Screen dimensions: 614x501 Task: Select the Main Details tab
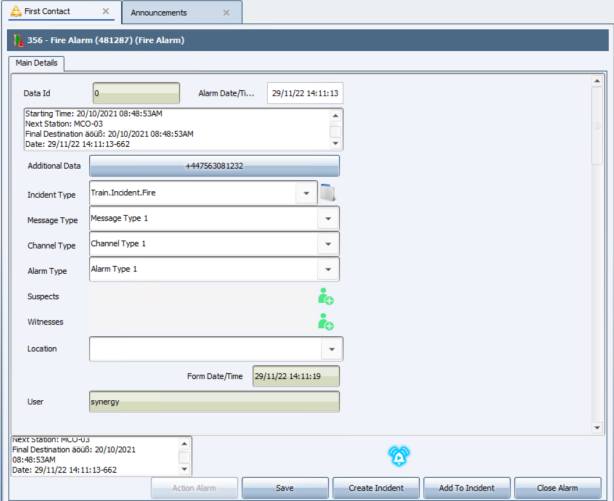pos(38,63)
